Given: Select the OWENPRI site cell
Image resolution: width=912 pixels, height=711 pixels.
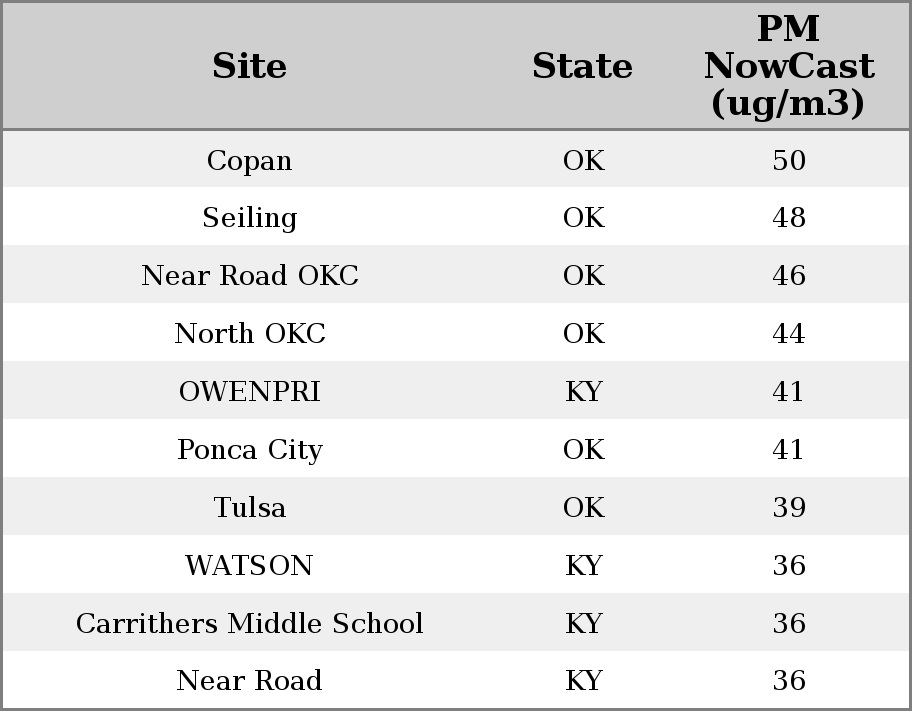Looking at the screenshot, I should tap(249, 391).
